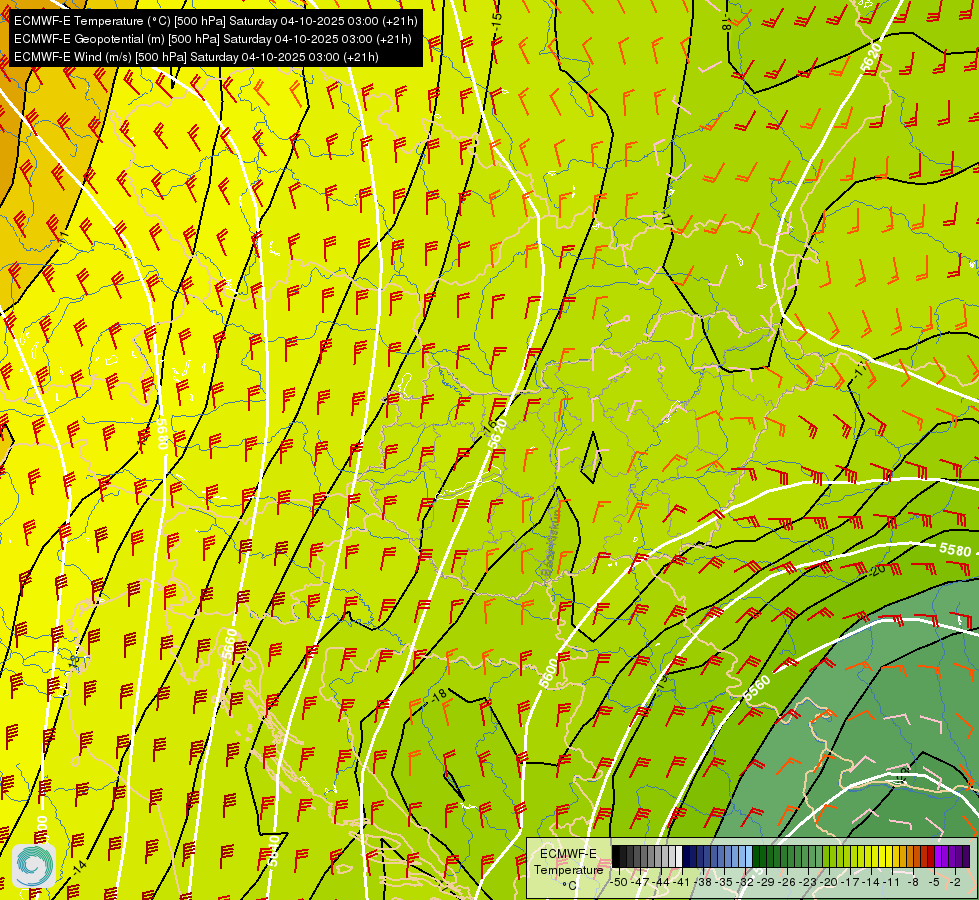Click the -29 legend tick label
The height and width of the screenshot is (900, 979).
coord(766,882)
